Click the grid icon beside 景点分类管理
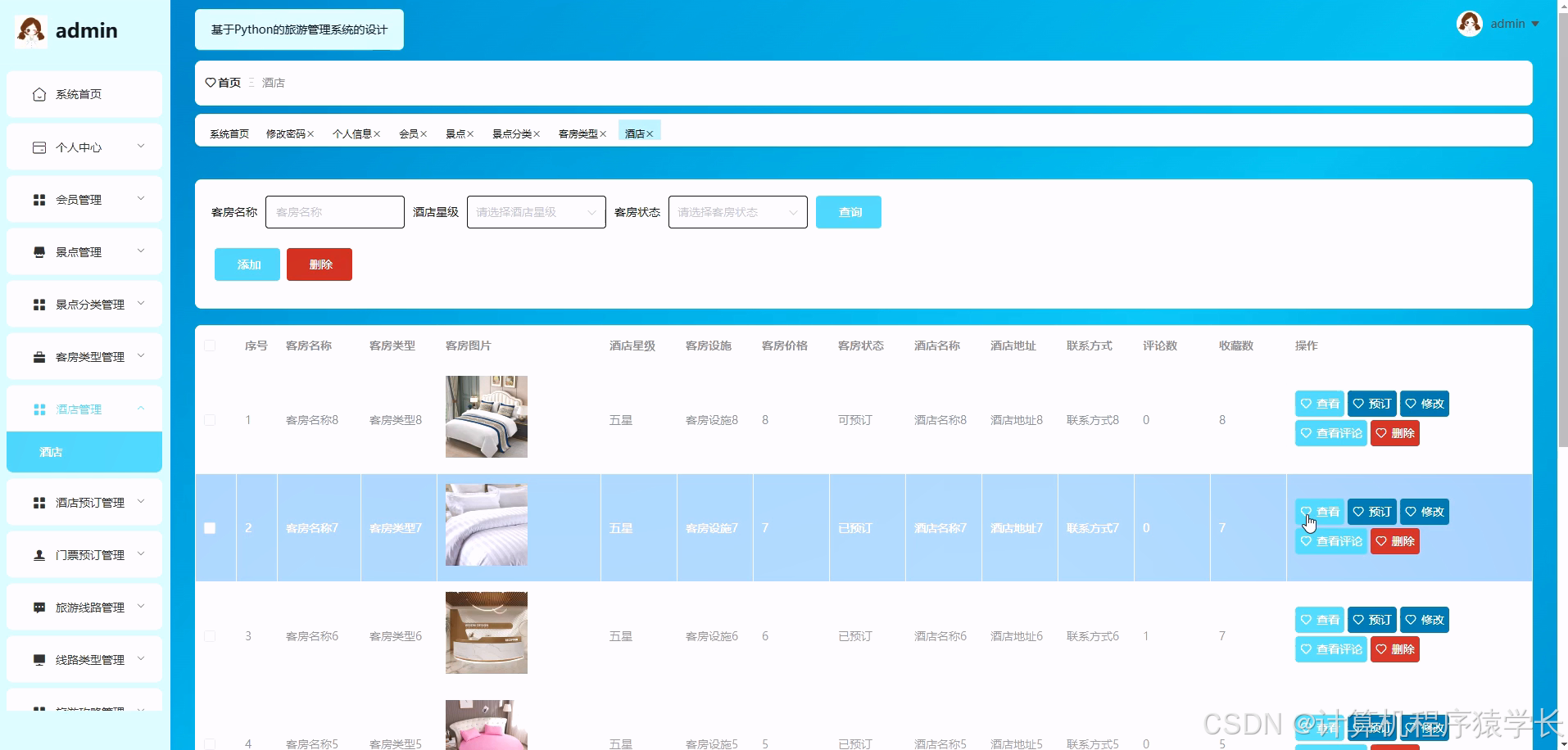 coord(39,305)
